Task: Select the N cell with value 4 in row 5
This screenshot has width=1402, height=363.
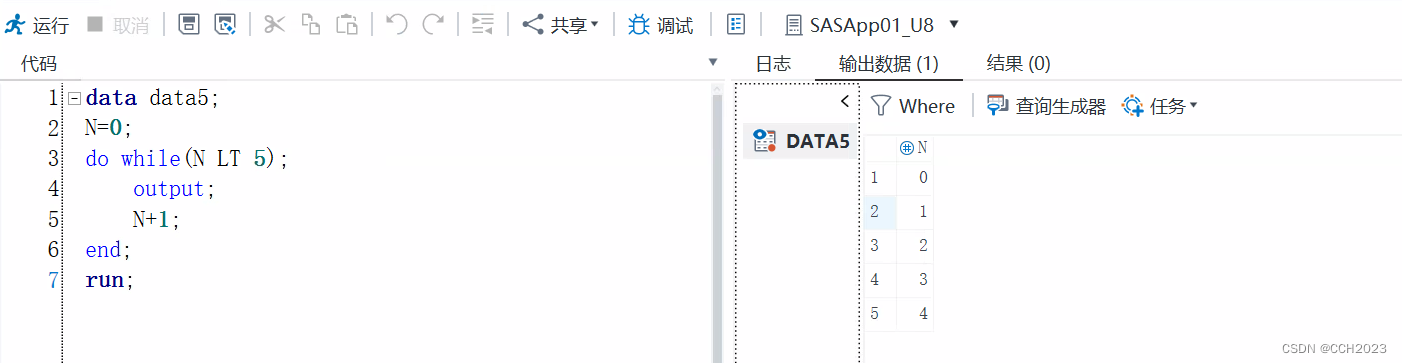Action: 915,313
